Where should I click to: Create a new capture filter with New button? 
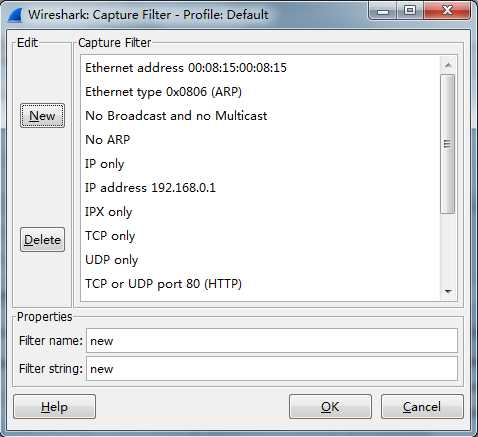(42, 116)
